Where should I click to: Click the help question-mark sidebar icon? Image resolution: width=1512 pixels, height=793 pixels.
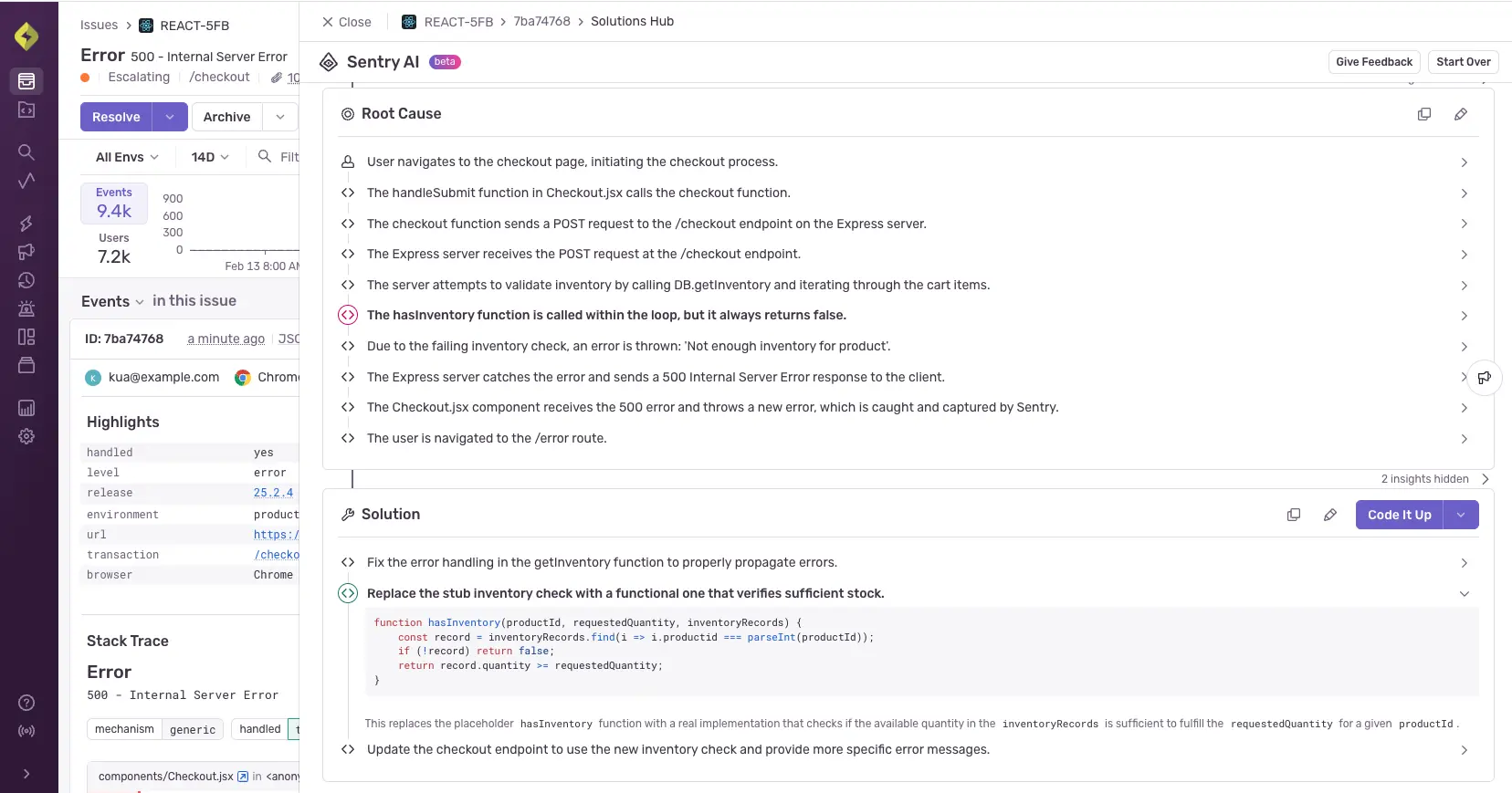point(26,703)
